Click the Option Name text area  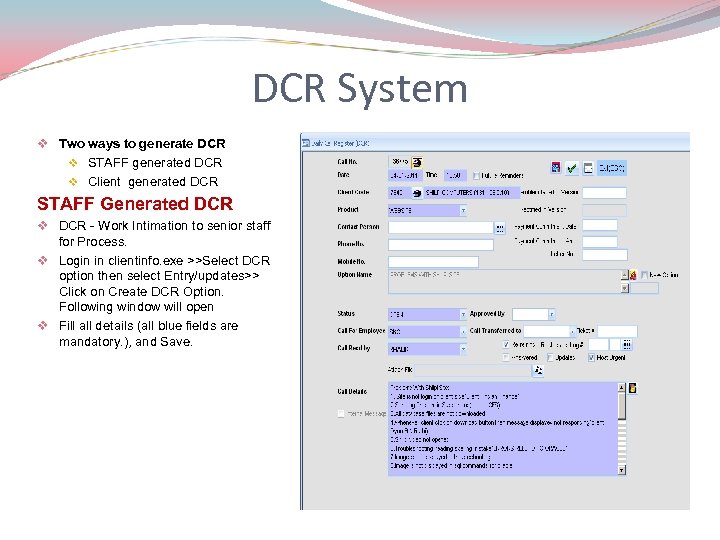pos(504,281)
